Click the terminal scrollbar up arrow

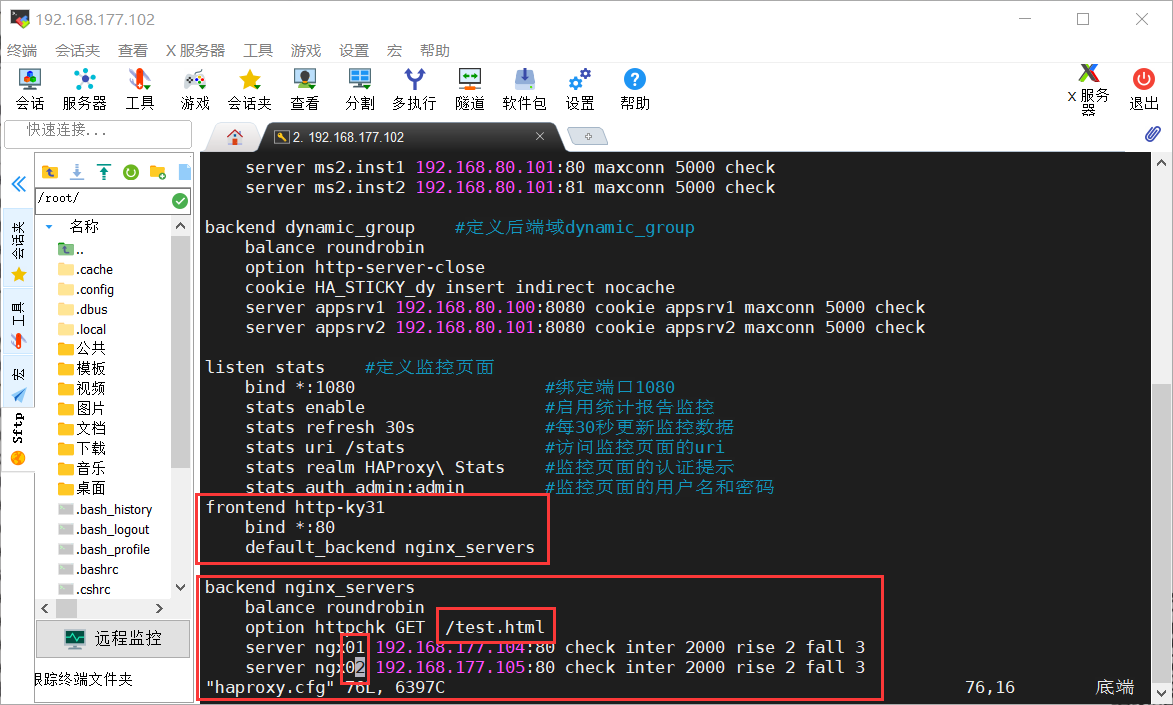tap(1161, 163)
